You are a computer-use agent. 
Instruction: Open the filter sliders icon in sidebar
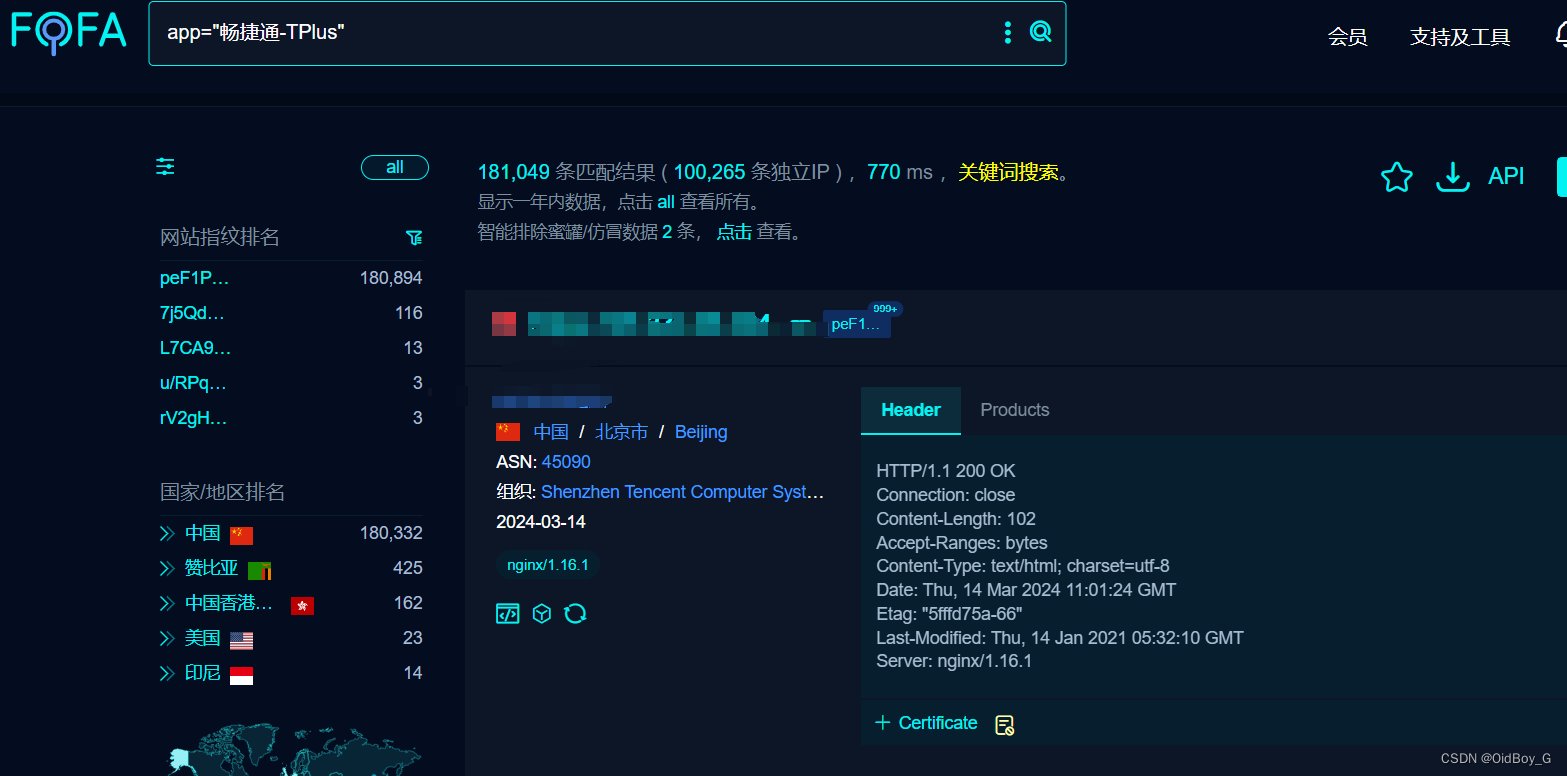(165, 167)
